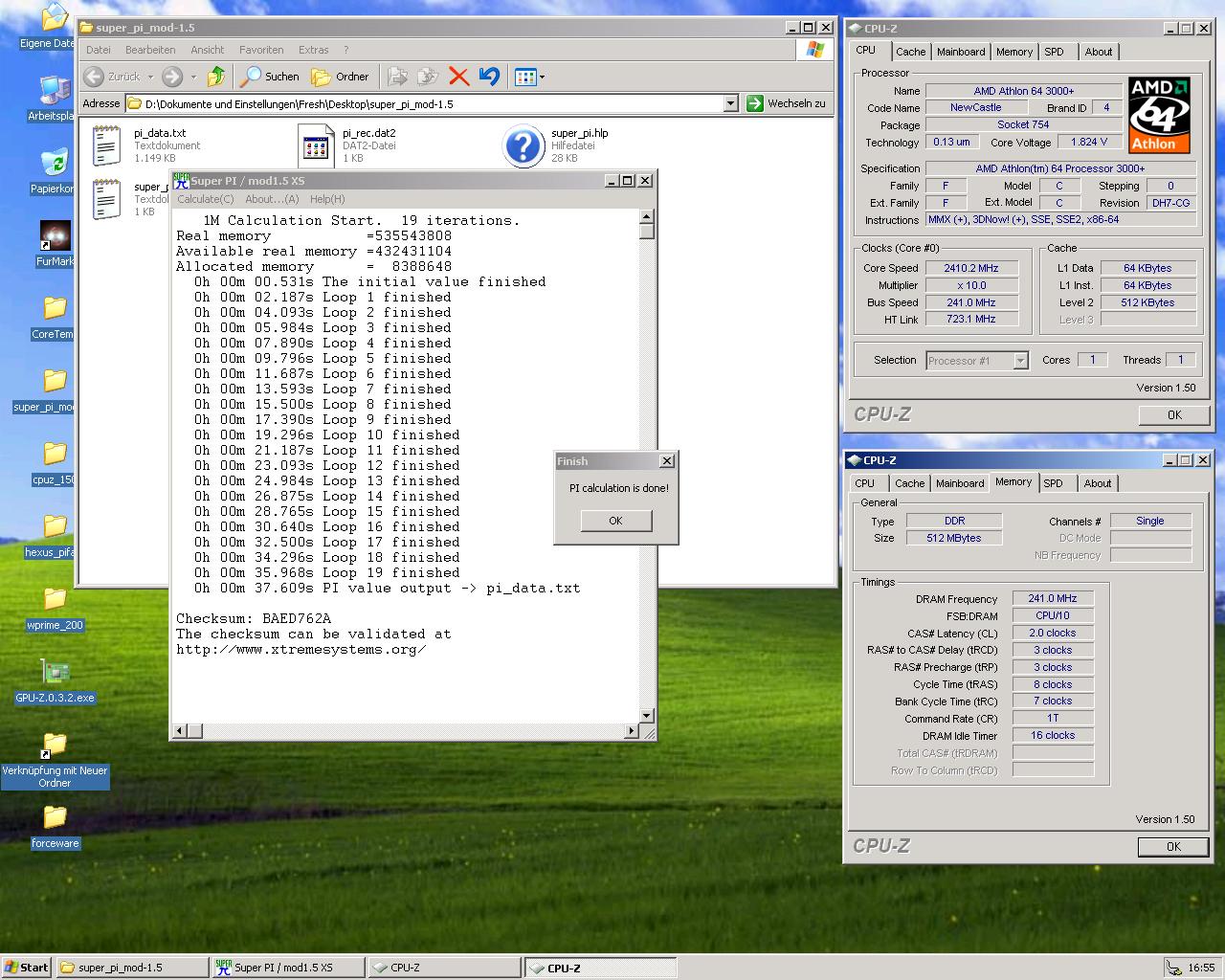Click Super PI scrollbar down arrow
The width and height of the screenshot is (1225, 980).
(x=647, y=715)
